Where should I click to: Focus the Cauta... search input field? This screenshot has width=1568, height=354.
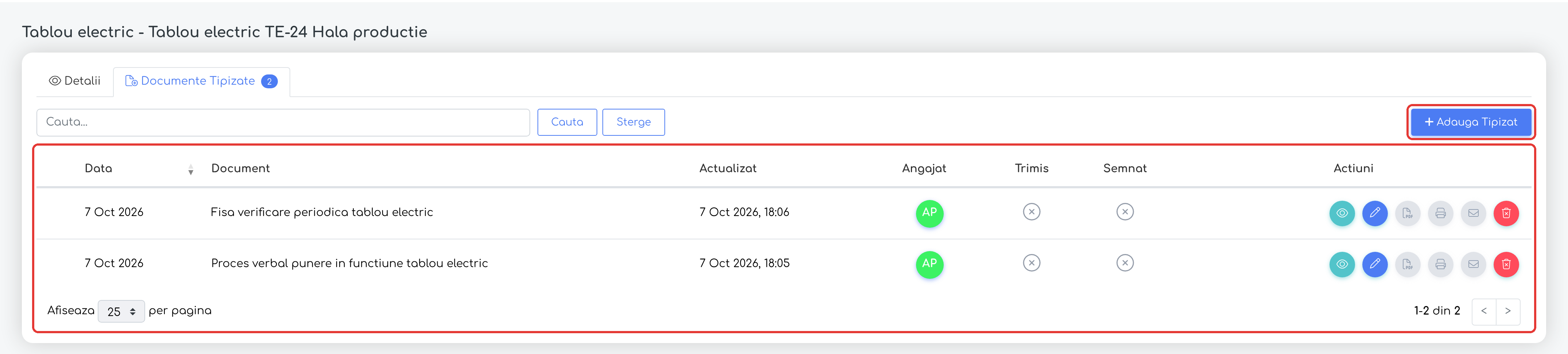tap(283, 122)
